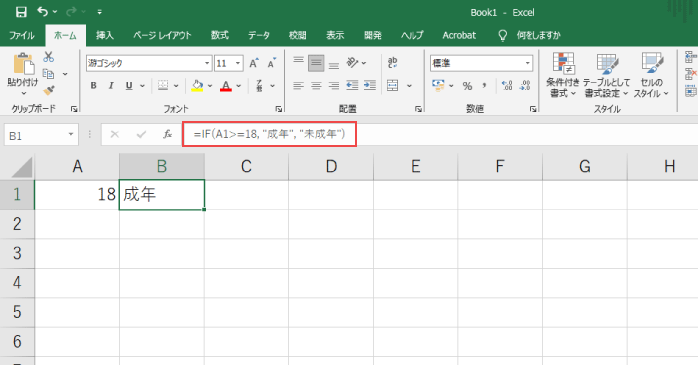
Task: Click the Name Box showing B1
Action: (41, 135)
